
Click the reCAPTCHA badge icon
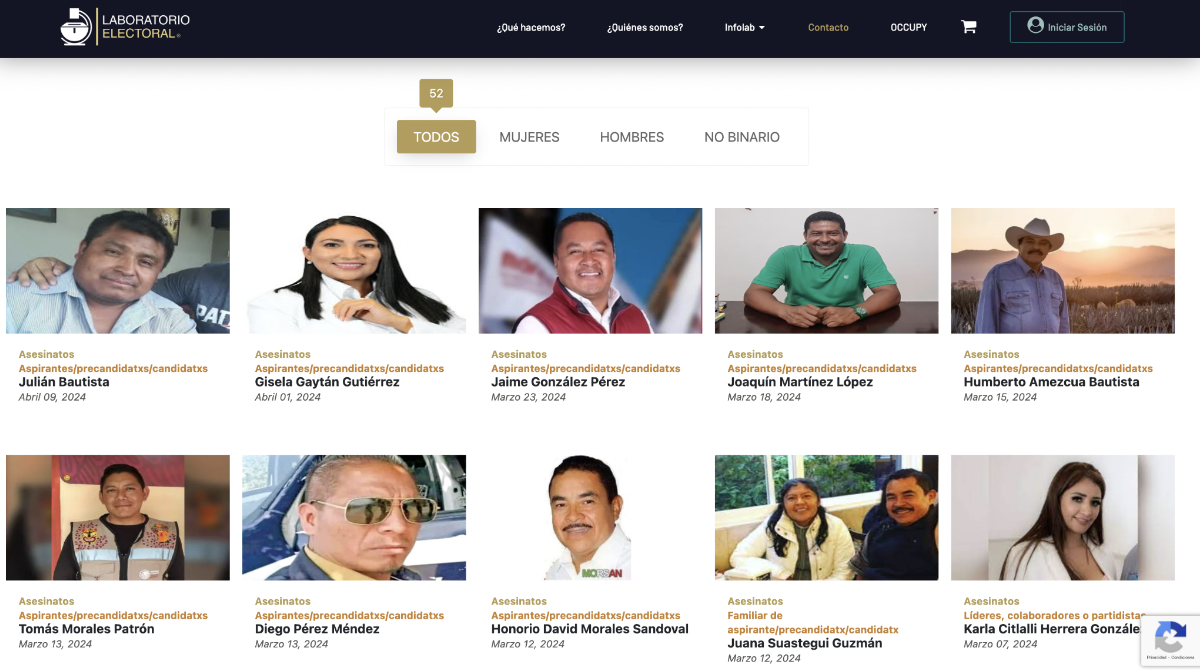1170,637
